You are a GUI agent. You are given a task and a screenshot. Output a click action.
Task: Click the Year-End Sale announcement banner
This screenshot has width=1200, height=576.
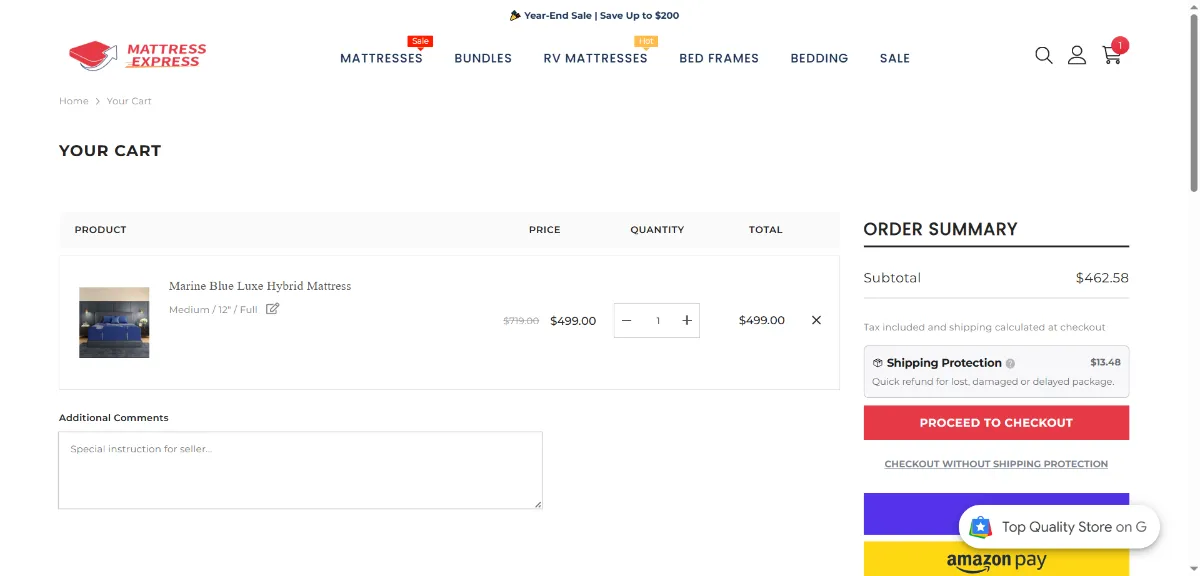click(594, 15)
